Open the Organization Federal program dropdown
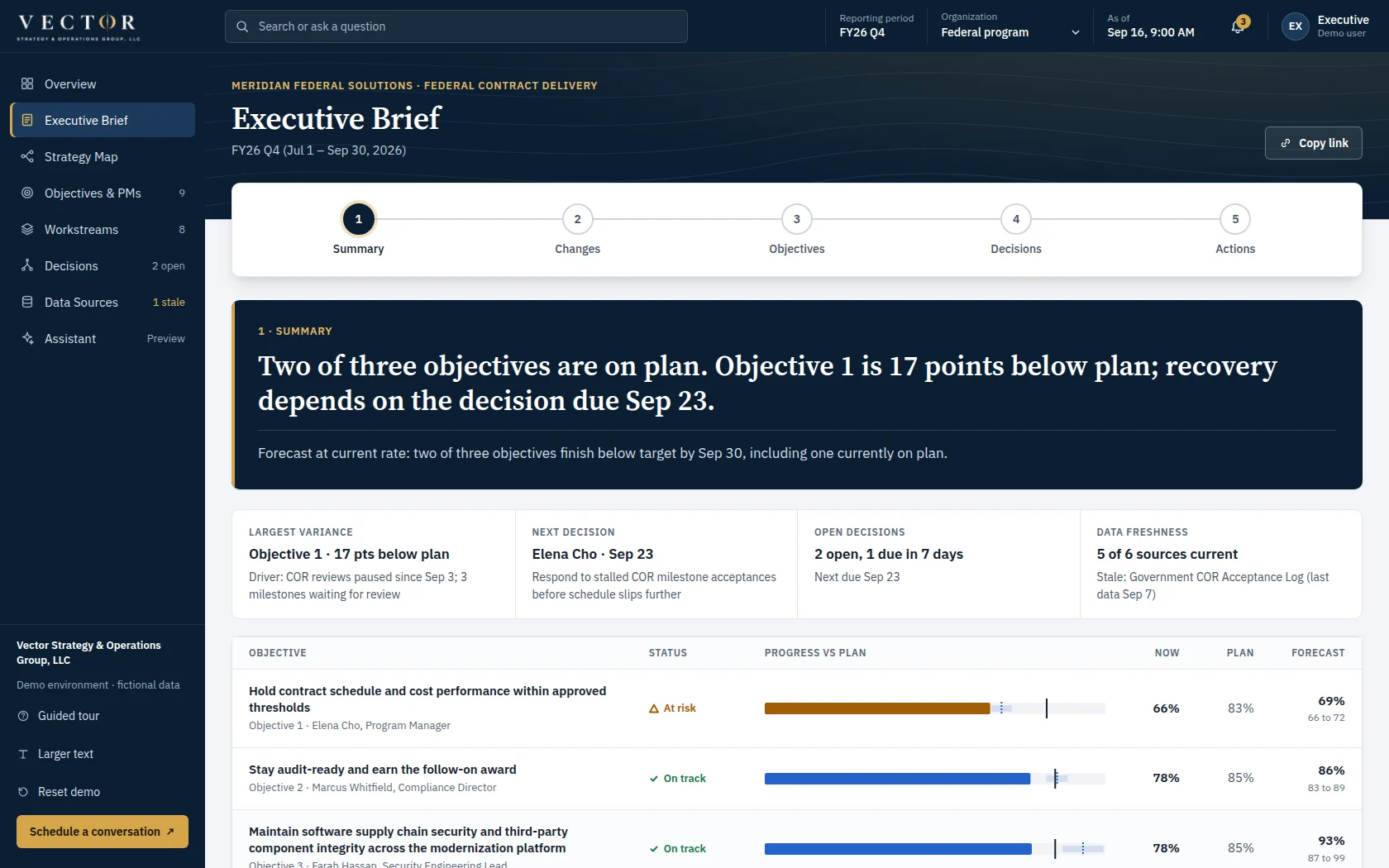 click(x=1010, y=26)
